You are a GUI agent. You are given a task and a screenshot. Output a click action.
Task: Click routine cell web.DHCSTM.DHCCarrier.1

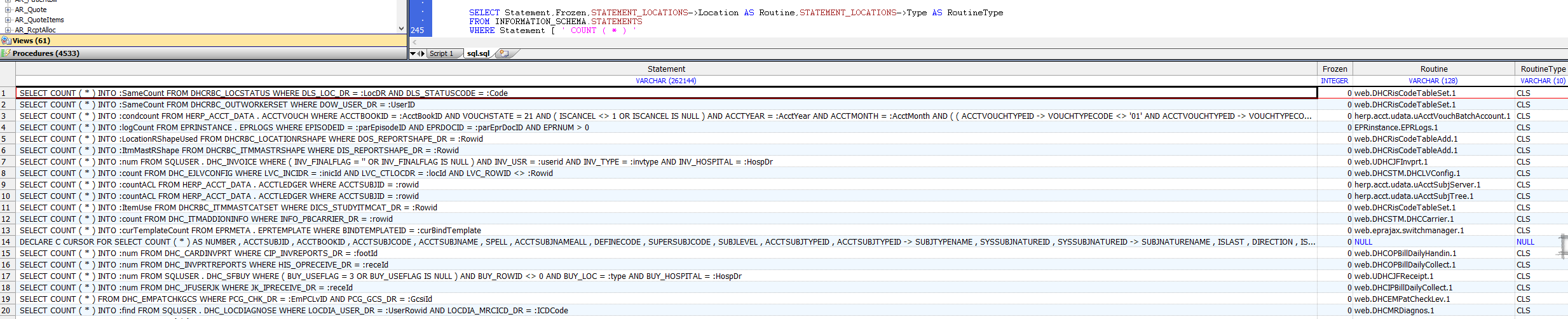(1434, 219)
